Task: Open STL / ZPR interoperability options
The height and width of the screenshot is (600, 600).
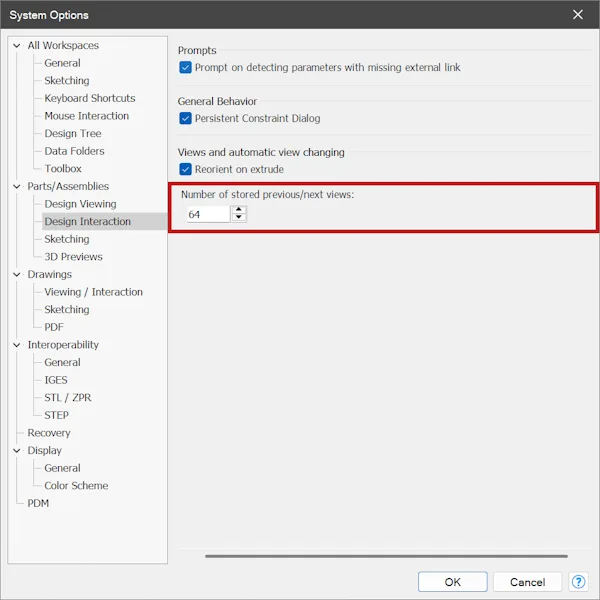Action: click(x=68, y=397)
